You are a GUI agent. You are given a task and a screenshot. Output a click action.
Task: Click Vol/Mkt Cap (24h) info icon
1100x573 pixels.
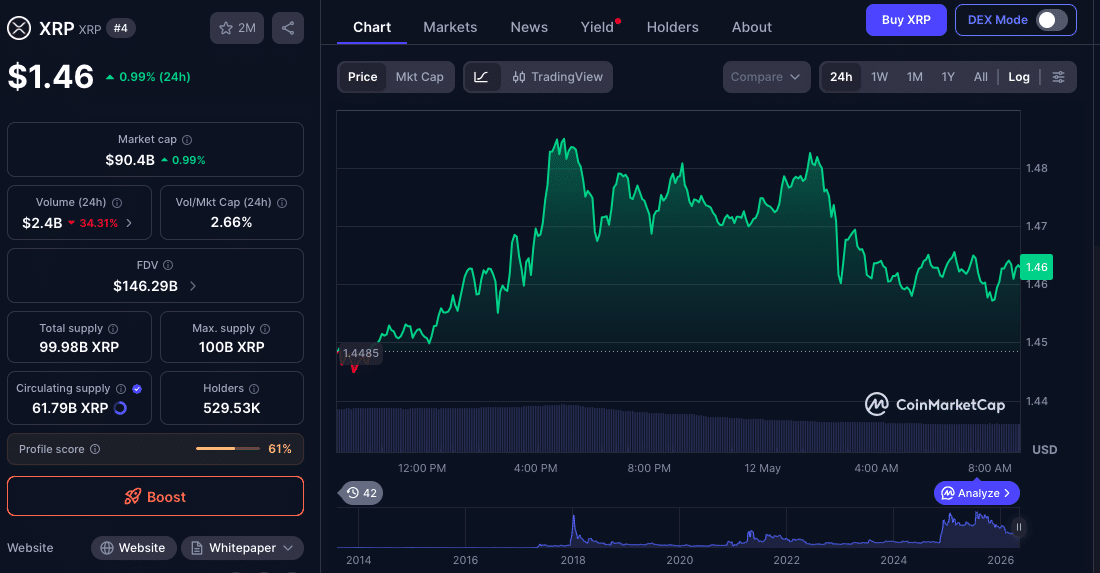click(x=282, y=203)
